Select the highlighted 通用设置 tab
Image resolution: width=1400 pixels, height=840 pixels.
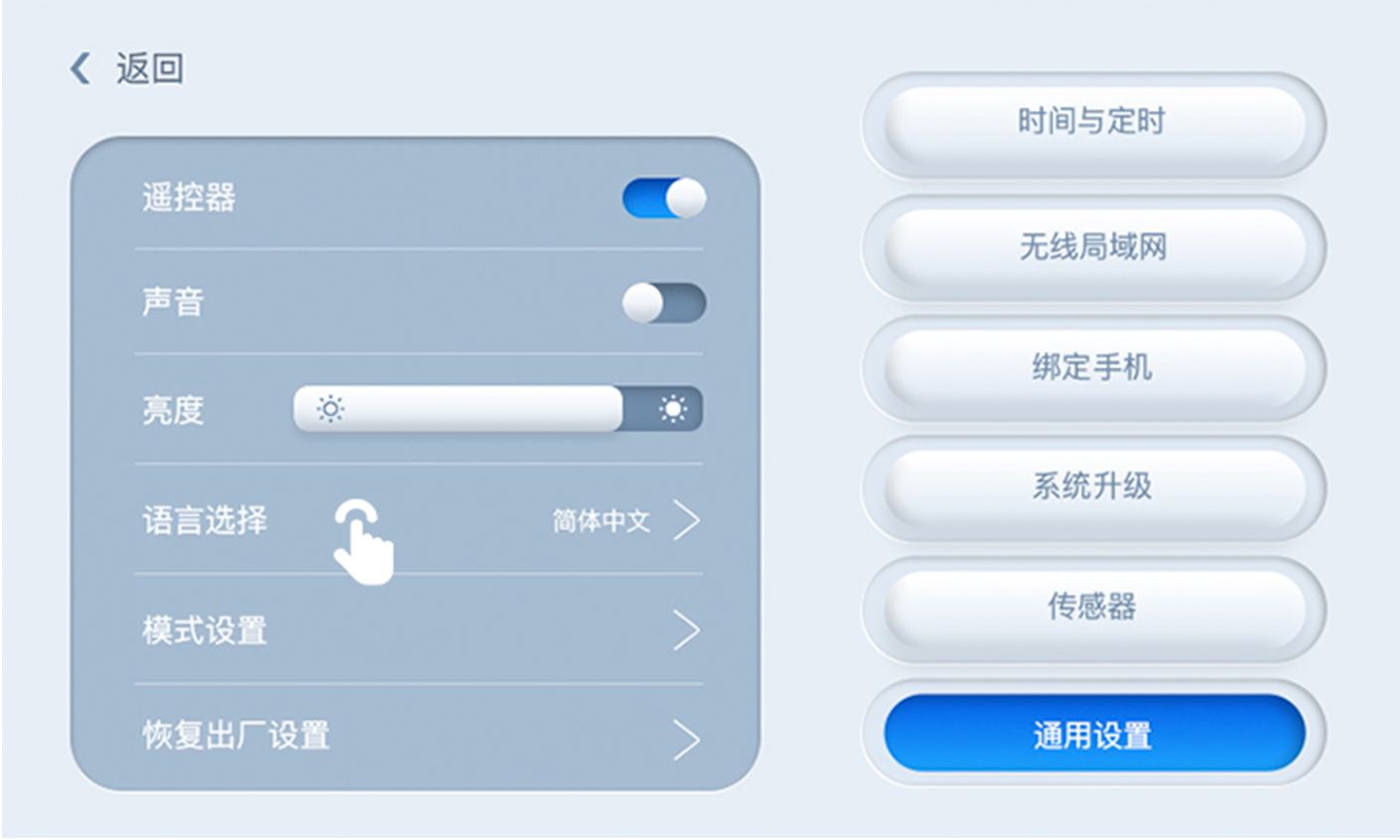coord(1093,733)
